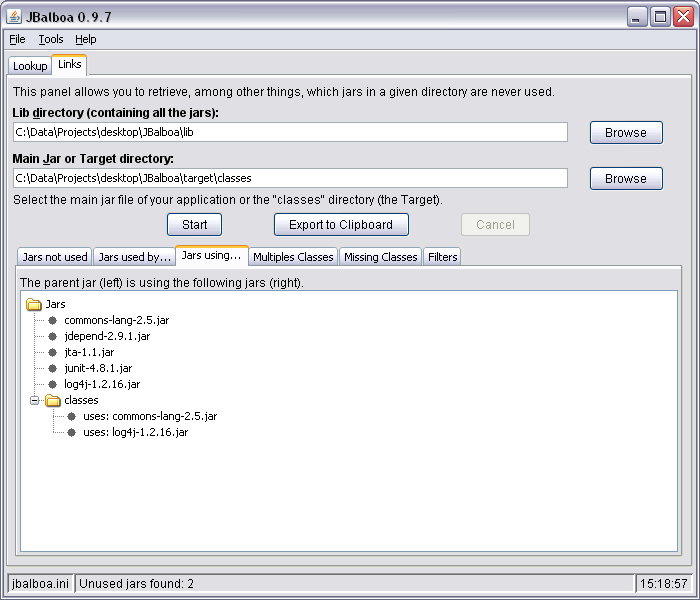This screenshot has height=600, width=700.
Task: Select commons-lang-2.5.jar in the tree
Action: click(x=117, y=321)
